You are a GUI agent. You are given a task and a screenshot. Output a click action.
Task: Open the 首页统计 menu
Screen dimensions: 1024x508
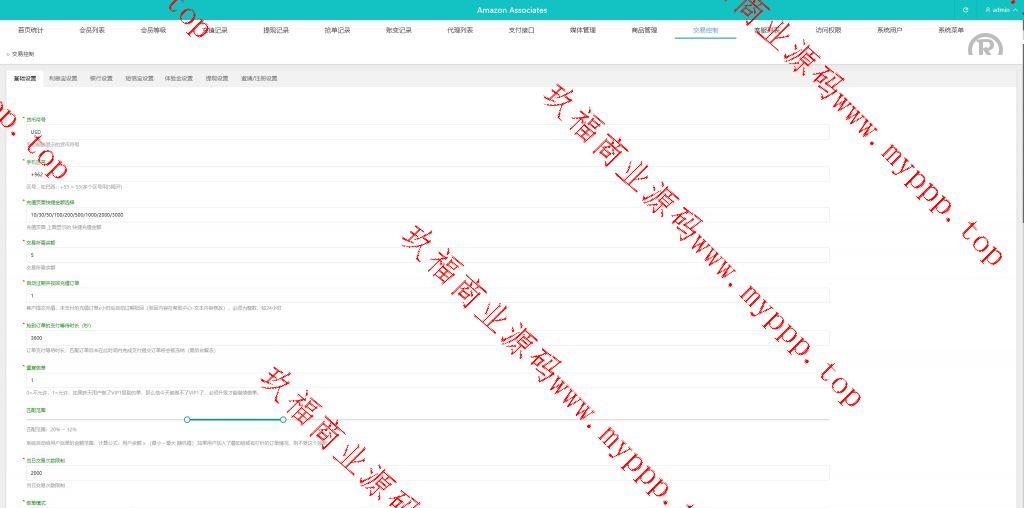click(31, 31)
